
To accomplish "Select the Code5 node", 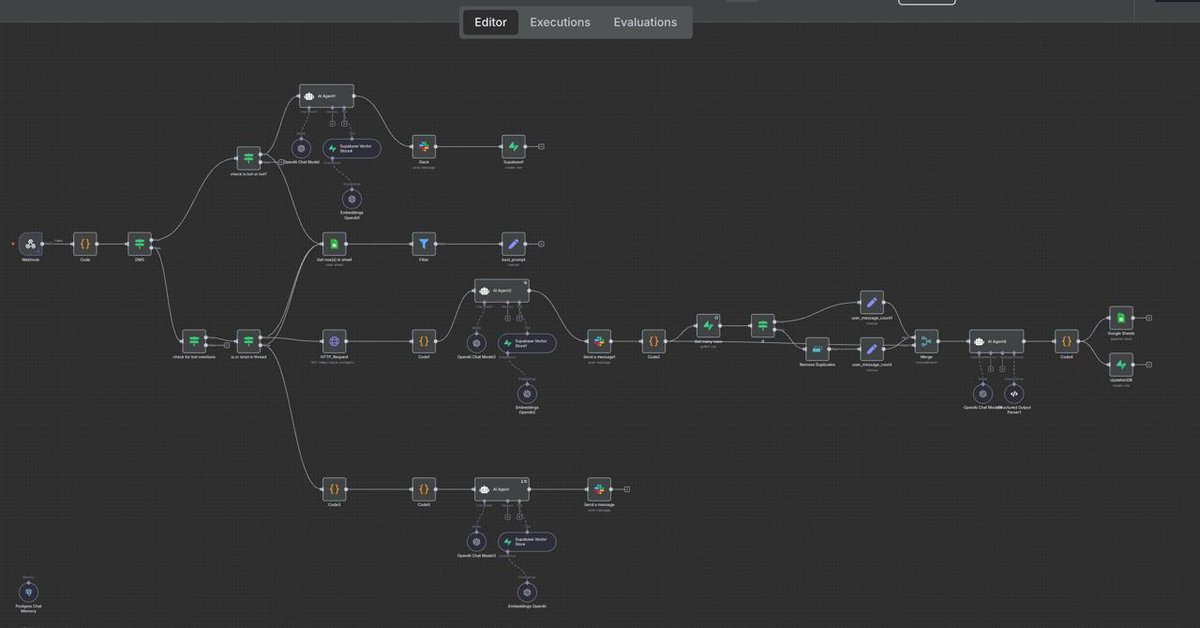I will point(424,489).
